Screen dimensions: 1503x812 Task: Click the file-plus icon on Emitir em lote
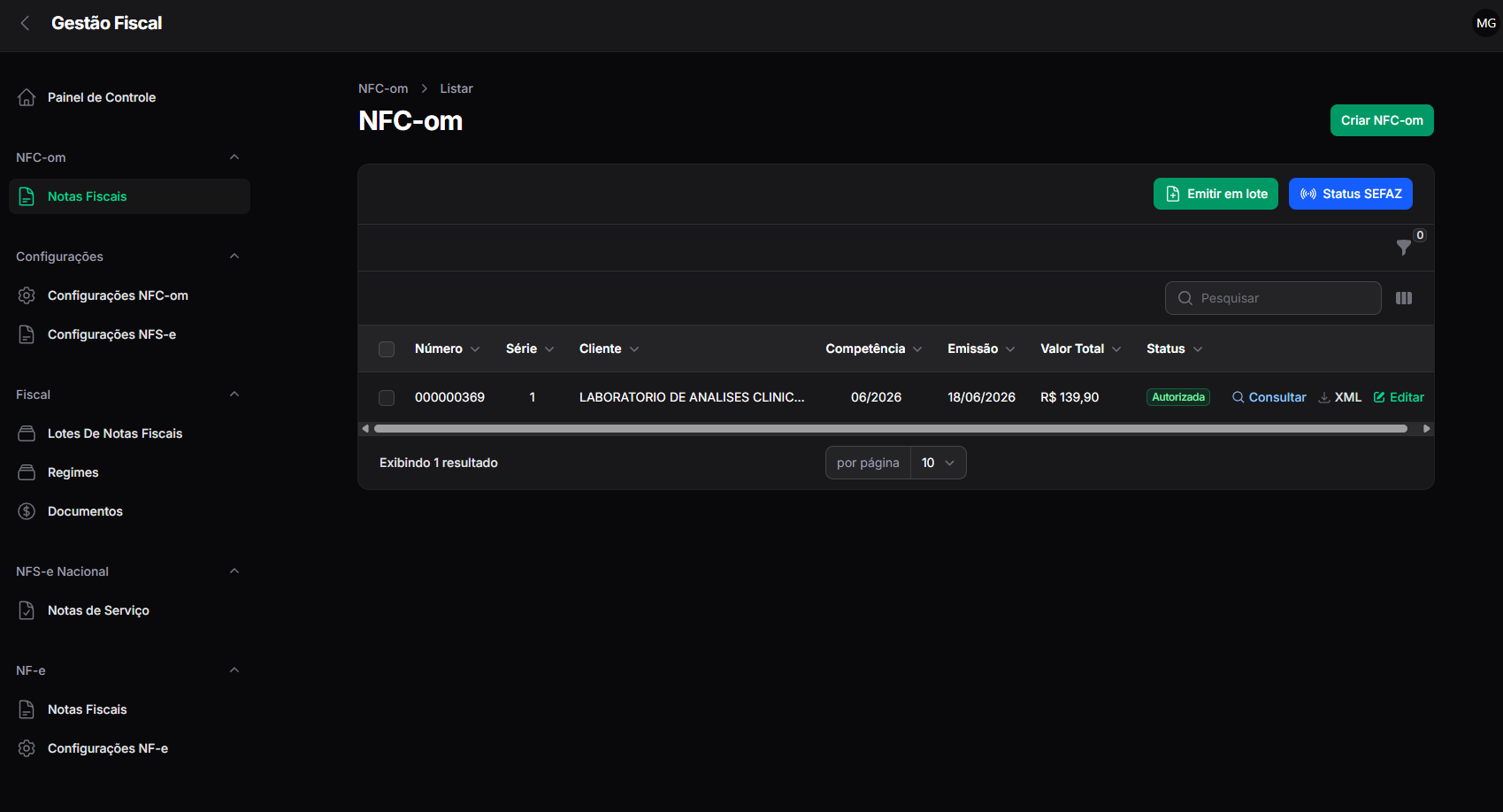pyautogui.click(x=1173, y=194)
